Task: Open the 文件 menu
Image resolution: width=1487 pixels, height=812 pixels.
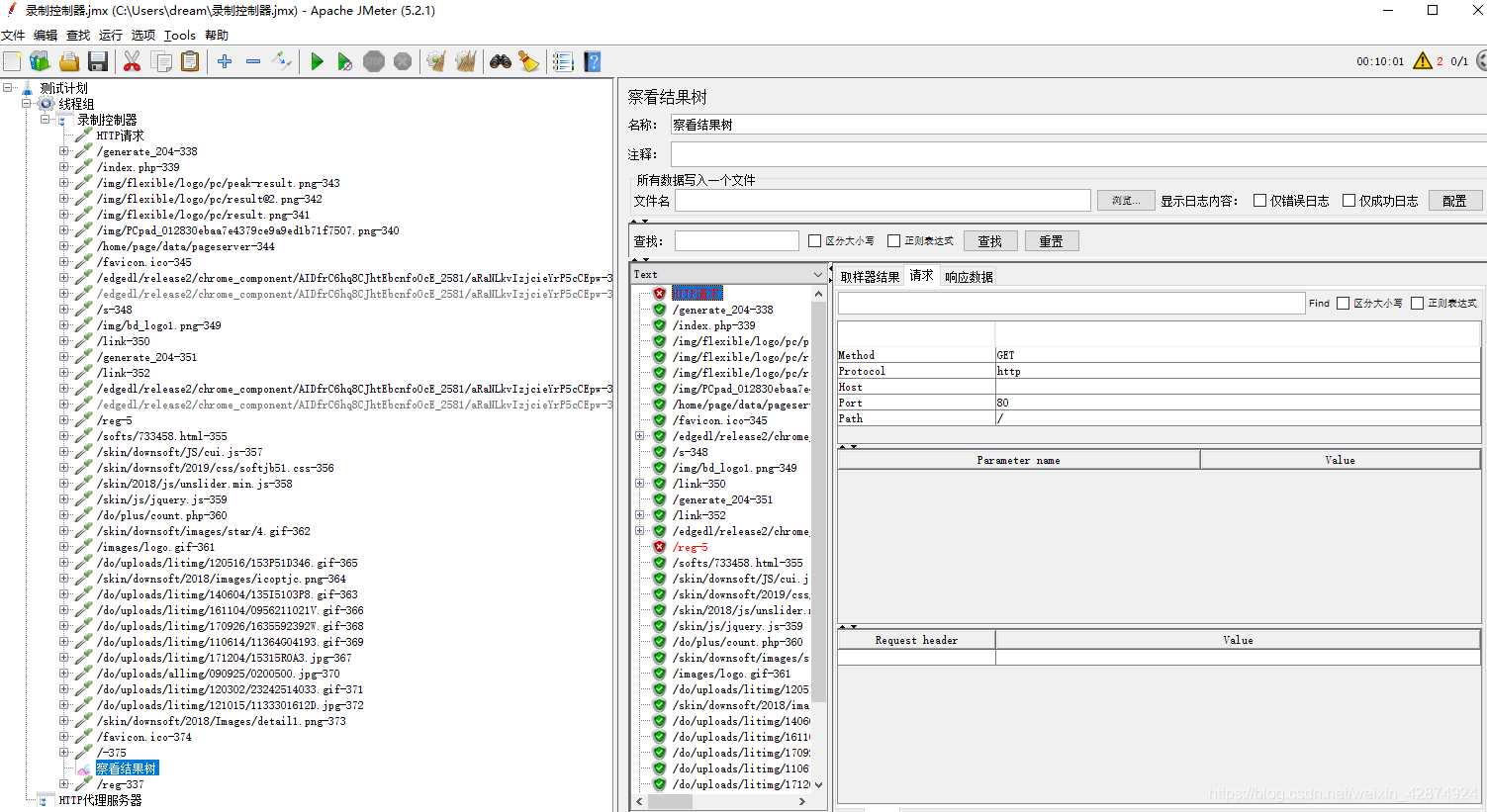Action: (13, 36)
